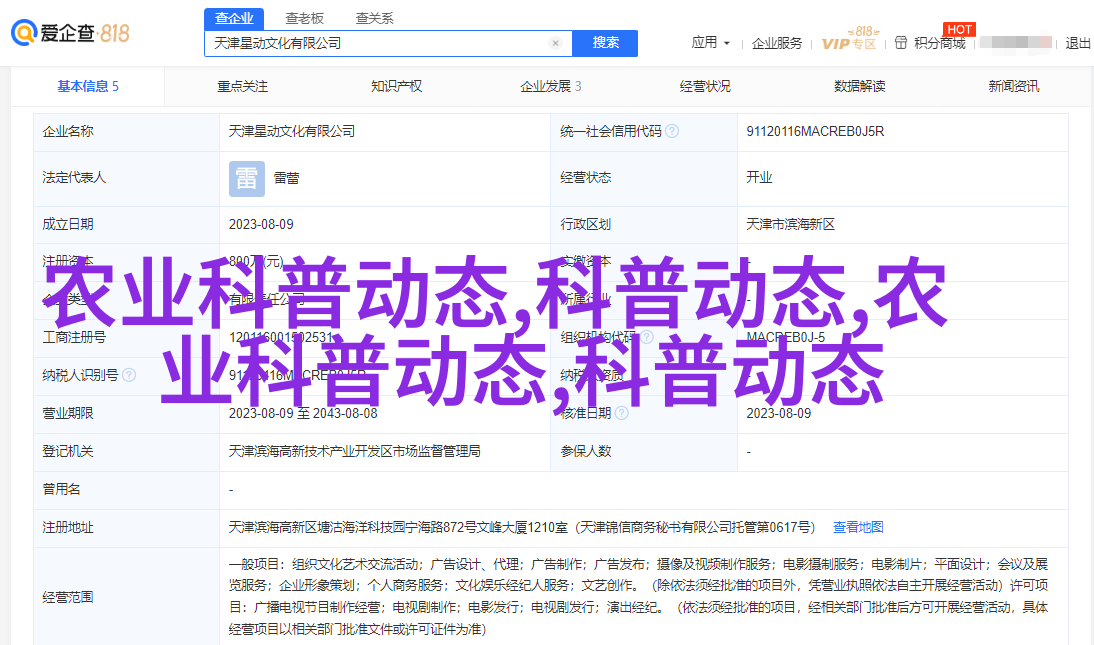Click the Aiqicha paw logo icon

coord(24,33)
